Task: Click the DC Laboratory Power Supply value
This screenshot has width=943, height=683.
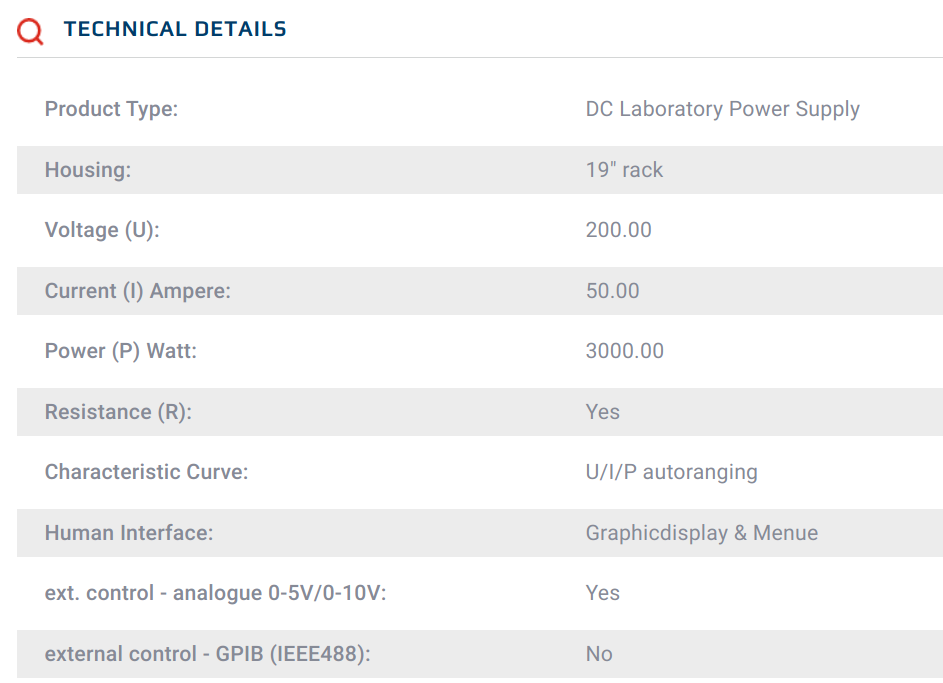Action: point(722,109)
